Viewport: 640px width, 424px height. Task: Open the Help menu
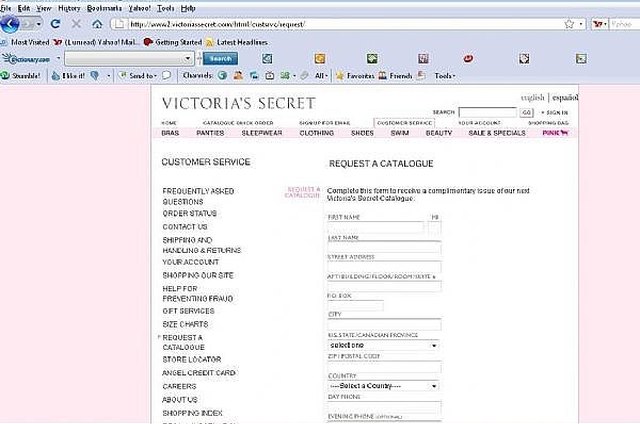(188, 8)
